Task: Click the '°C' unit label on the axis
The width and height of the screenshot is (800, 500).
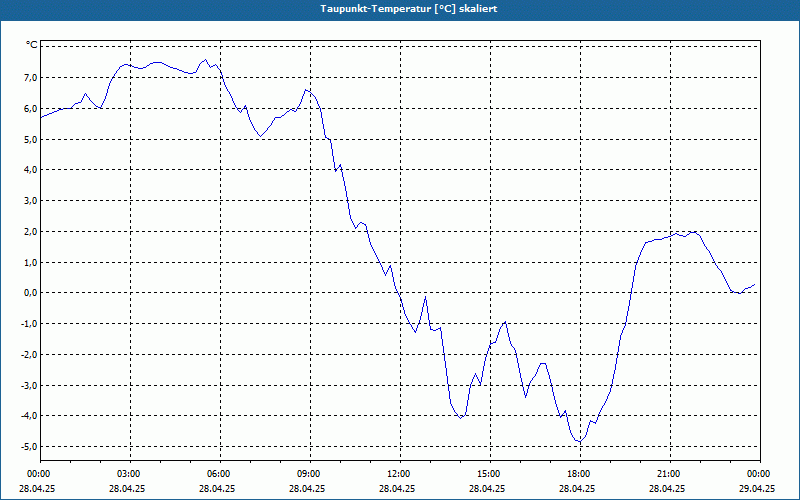Action: point(32,45)
